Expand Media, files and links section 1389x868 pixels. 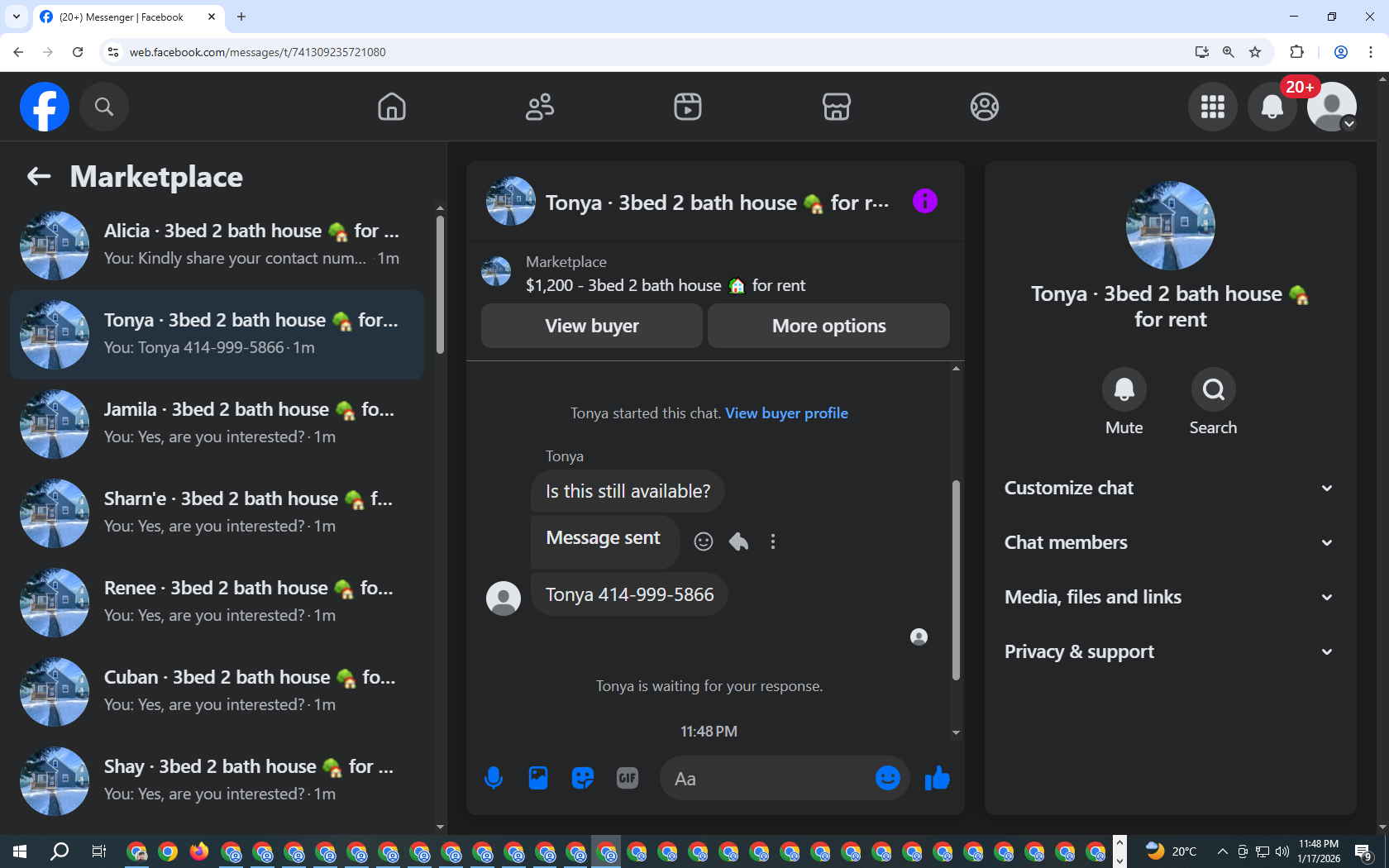click(x=1170, y=597)
